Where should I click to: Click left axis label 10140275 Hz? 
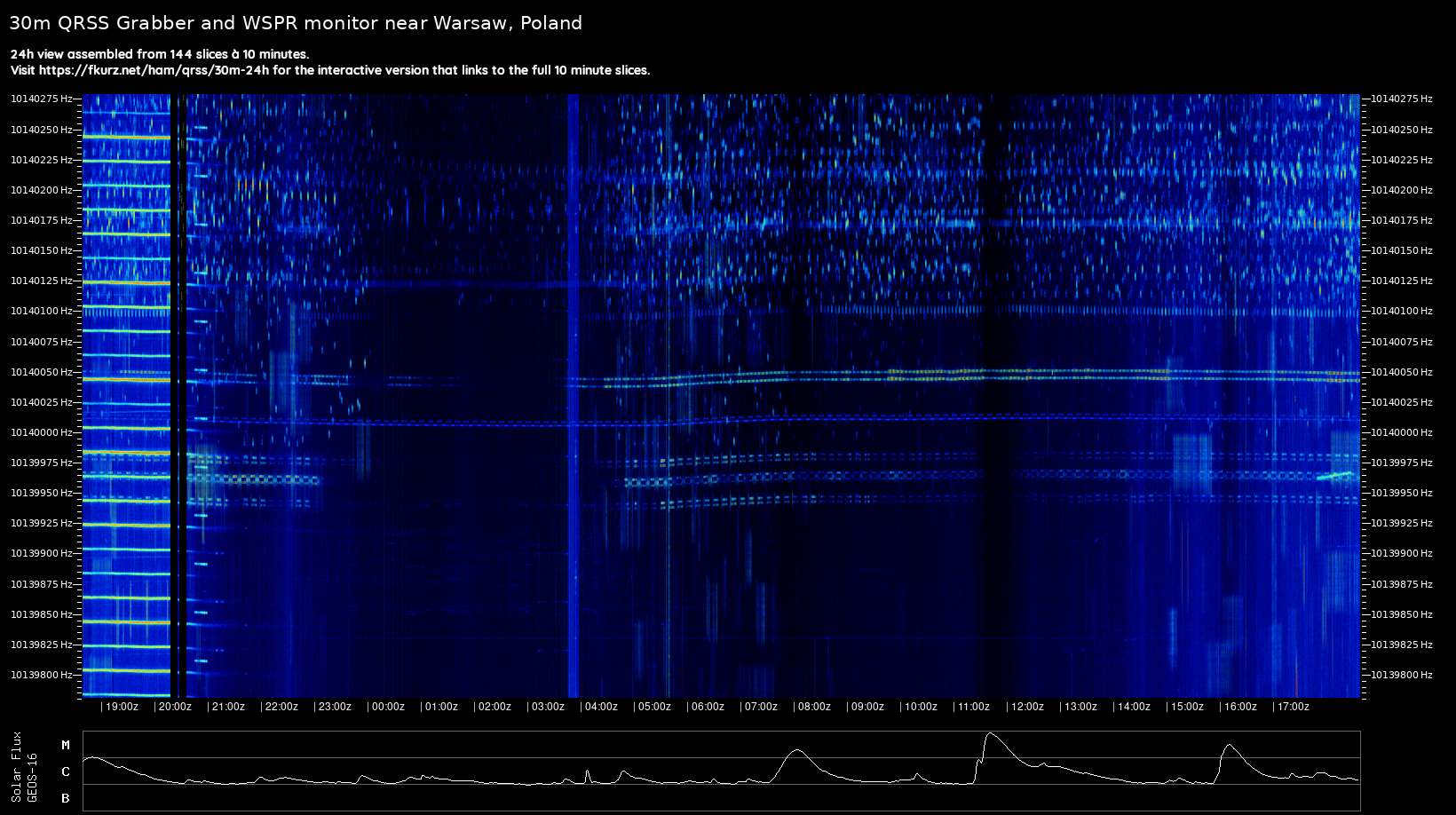[42, 99]
